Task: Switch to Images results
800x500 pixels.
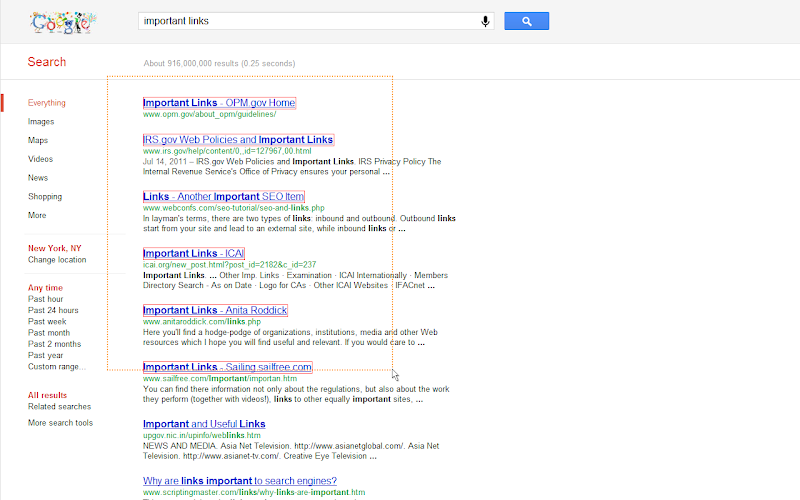Action: [41, 121]
